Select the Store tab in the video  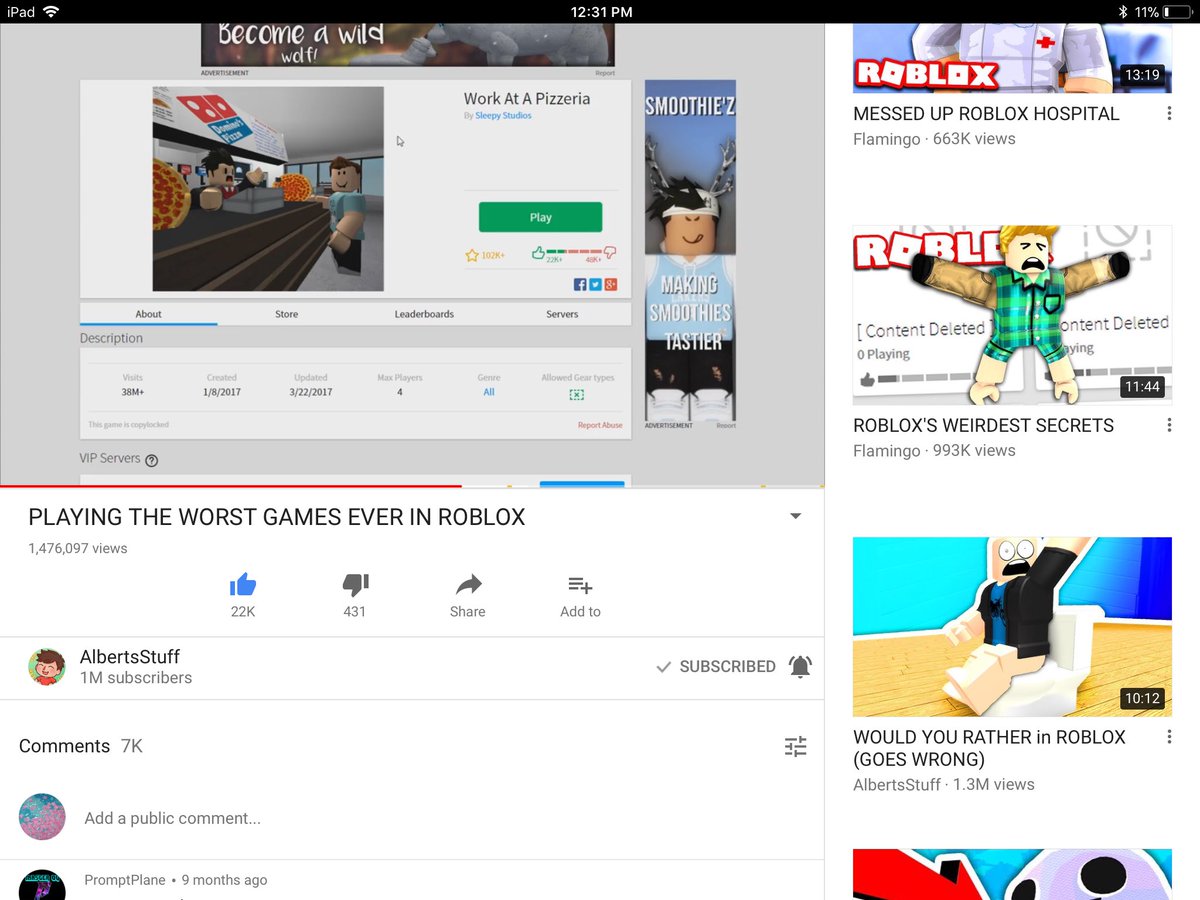287,314
